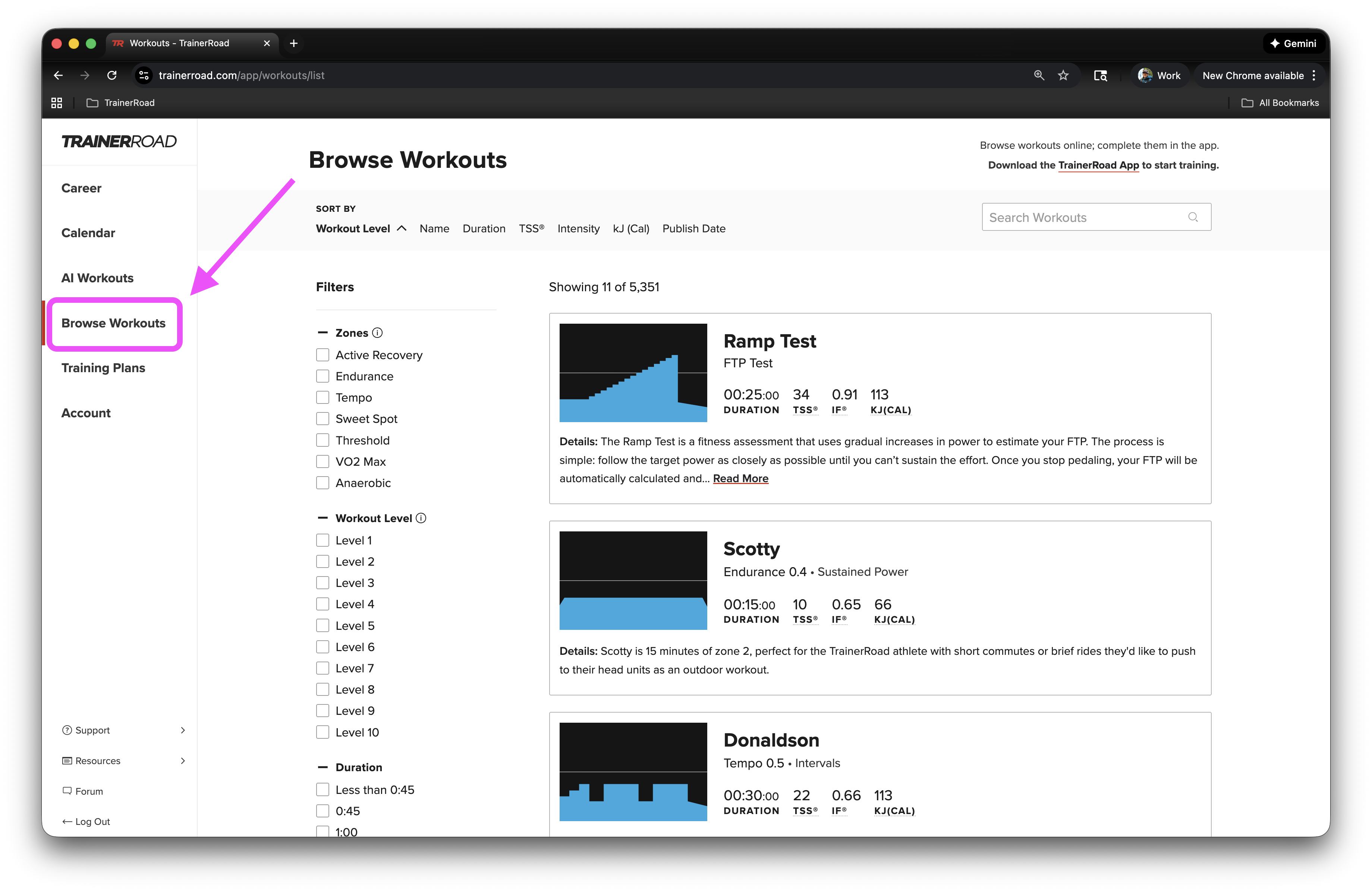Tick the Less than 0:45 duration filter
This screenshot has height=892, width=1372.
(323, 789)
